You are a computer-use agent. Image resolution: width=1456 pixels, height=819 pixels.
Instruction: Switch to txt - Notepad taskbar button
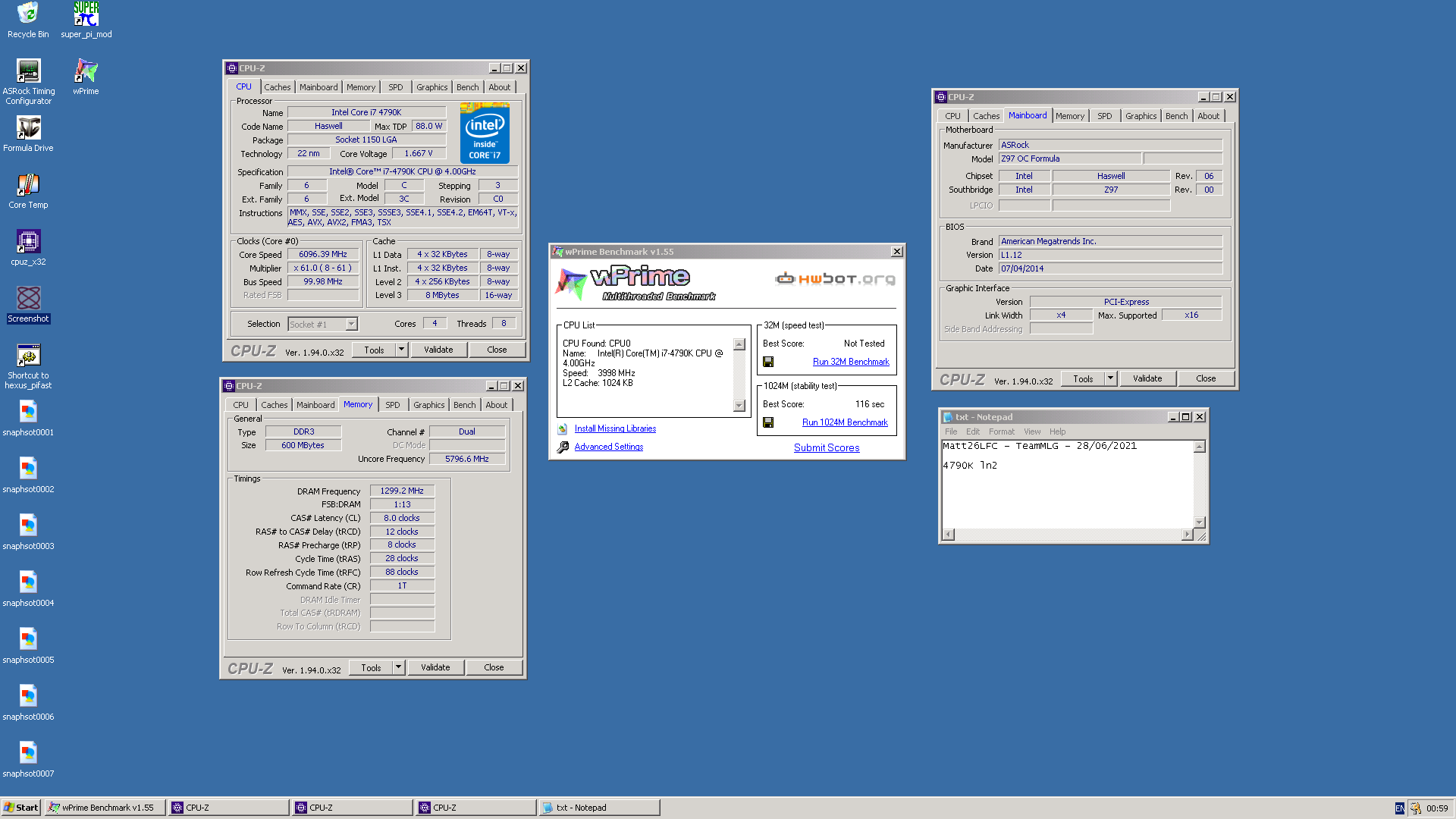click(599, 808)
